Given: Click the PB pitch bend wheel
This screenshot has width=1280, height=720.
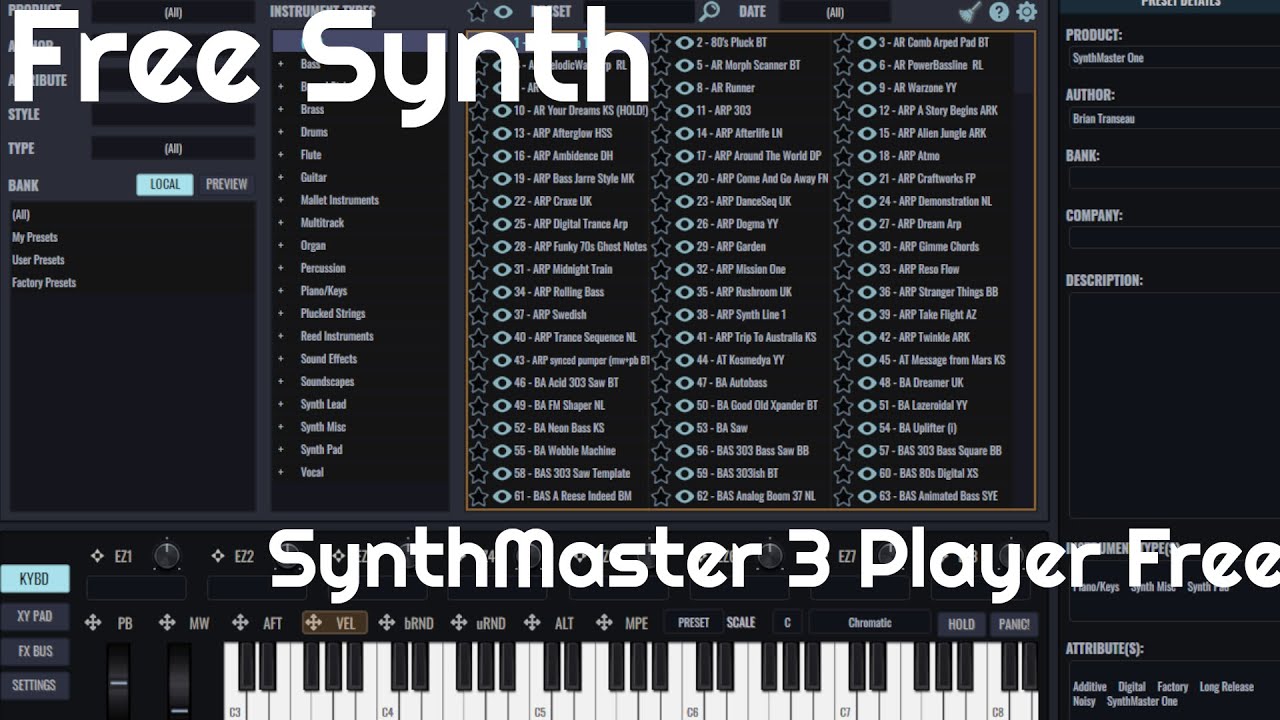Looking at the screenshot, I should pos(119,680).
